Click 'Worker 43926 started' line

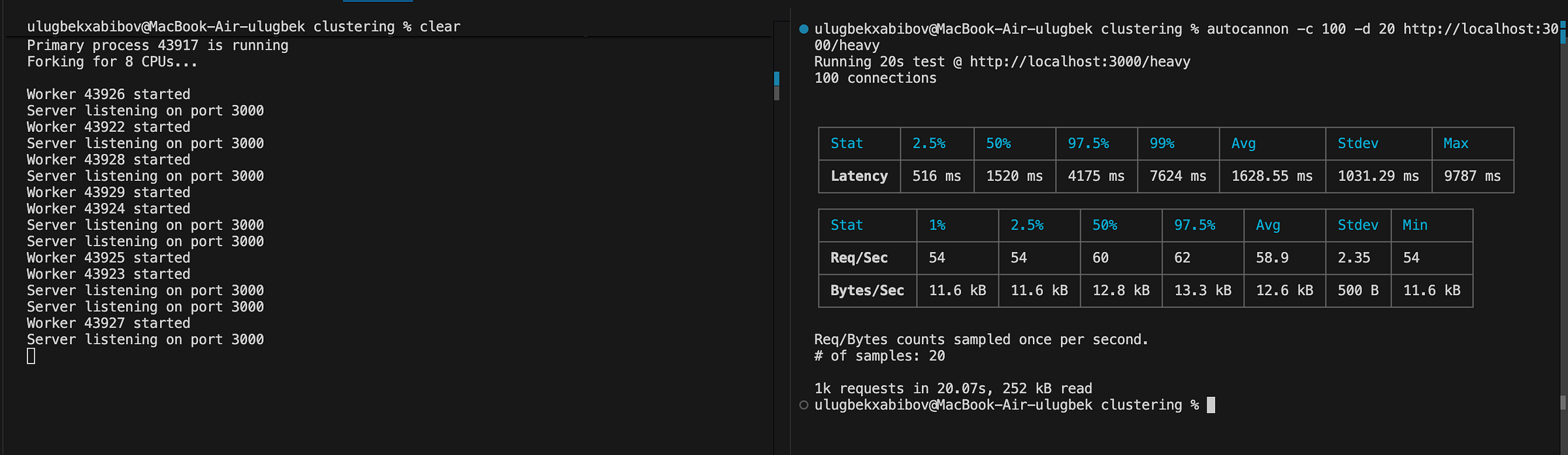108,95
